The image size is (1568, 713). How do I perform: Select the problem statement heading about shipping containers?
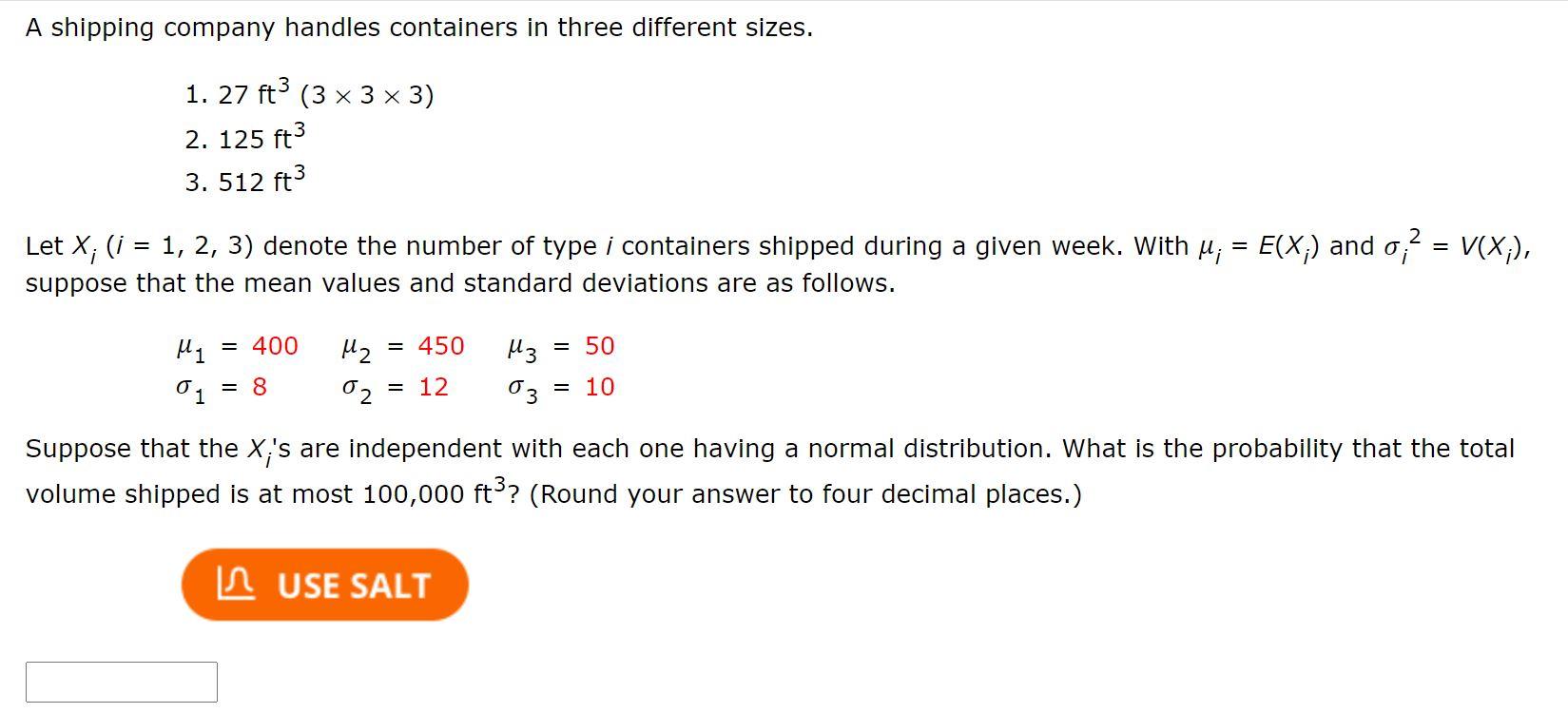coord(418,27)
